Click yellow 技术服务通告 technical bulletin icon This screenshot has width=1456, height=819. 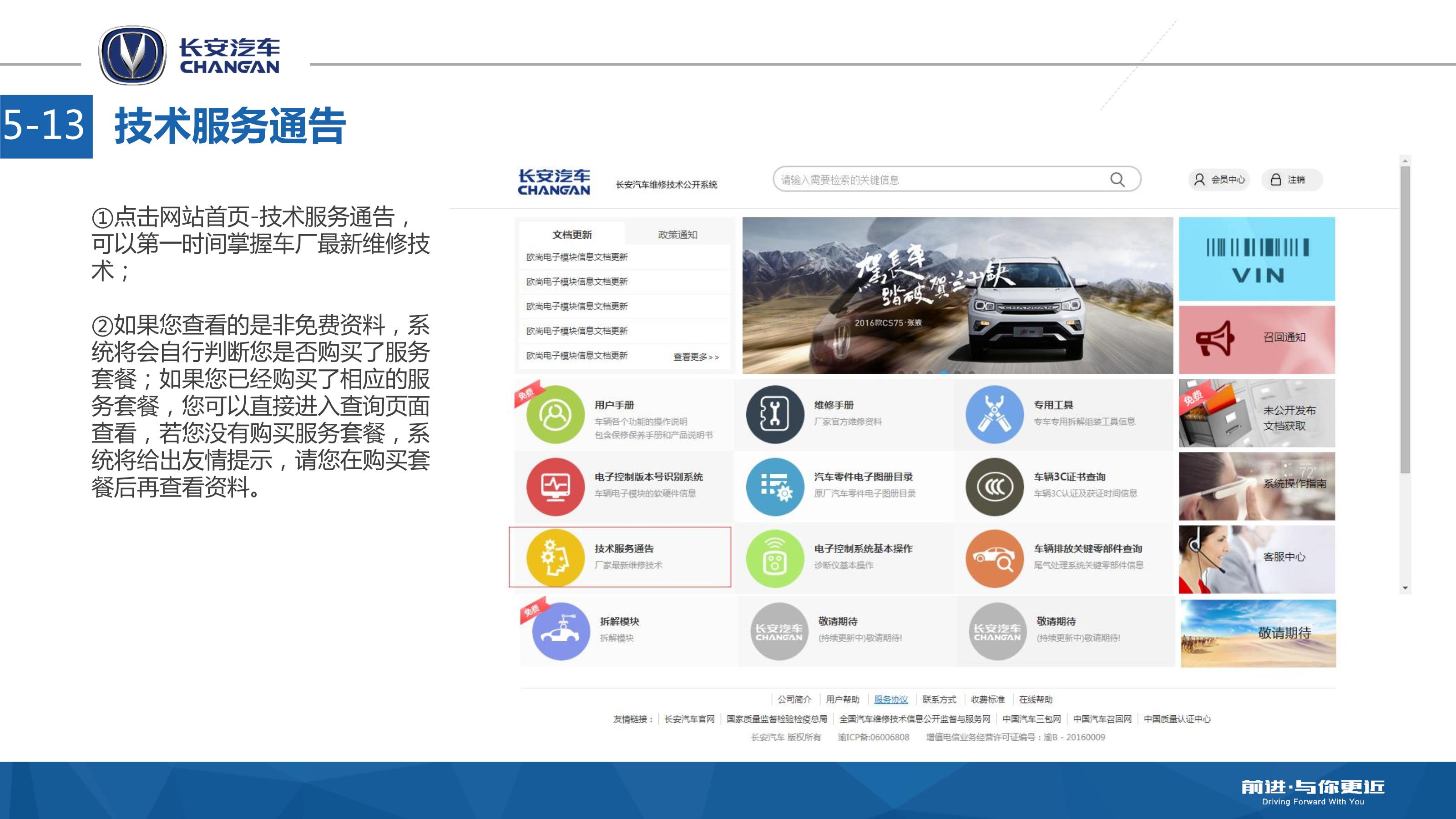tap(555, 558)
